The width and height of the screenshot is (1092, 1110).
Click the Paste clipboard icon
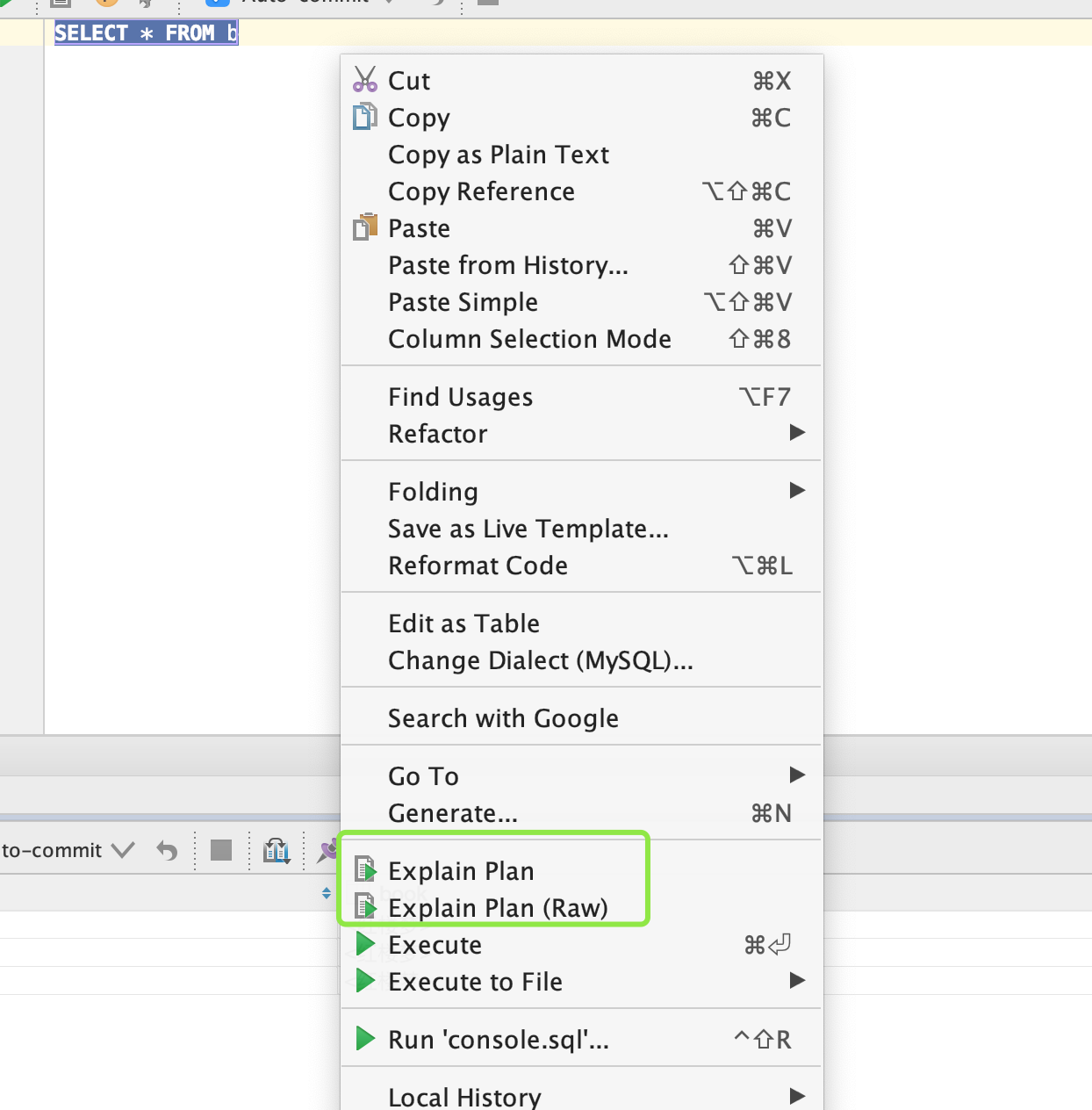point(364,227)
